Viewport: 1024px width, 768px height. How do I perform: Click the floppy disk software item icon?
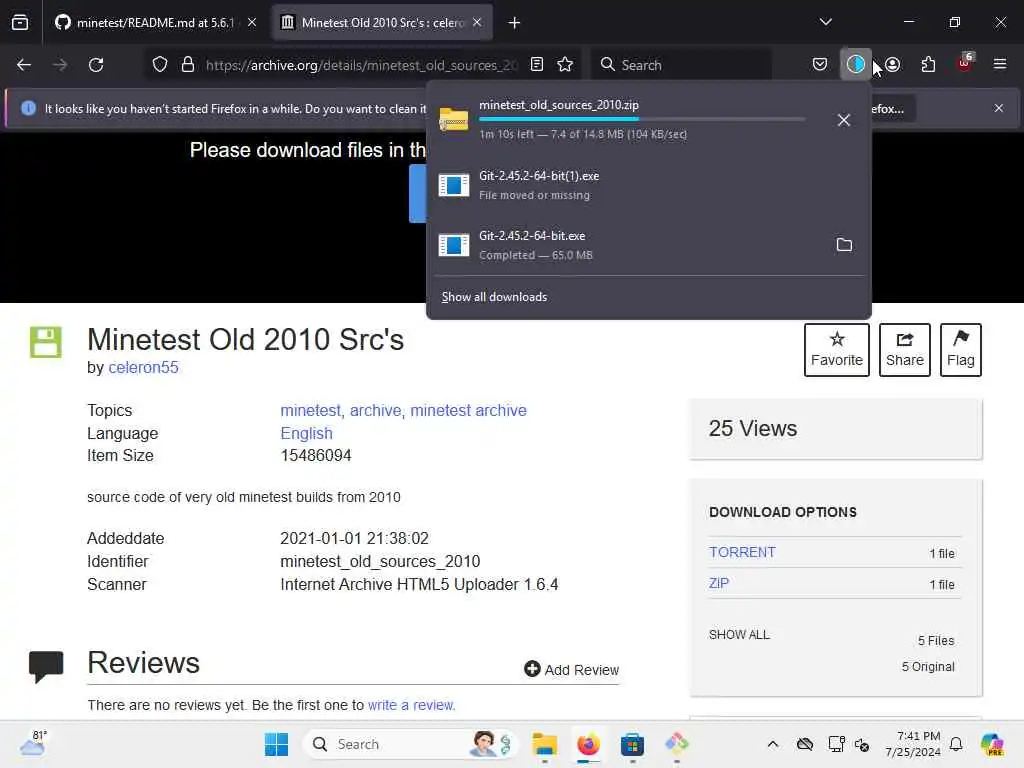pos(46,342)
